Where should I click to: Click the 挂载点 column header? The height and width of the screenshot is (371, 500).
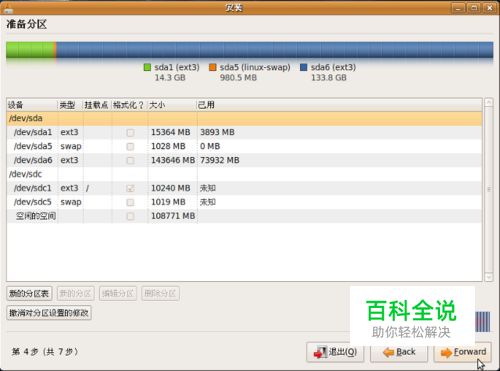click(x=97, y=105)
